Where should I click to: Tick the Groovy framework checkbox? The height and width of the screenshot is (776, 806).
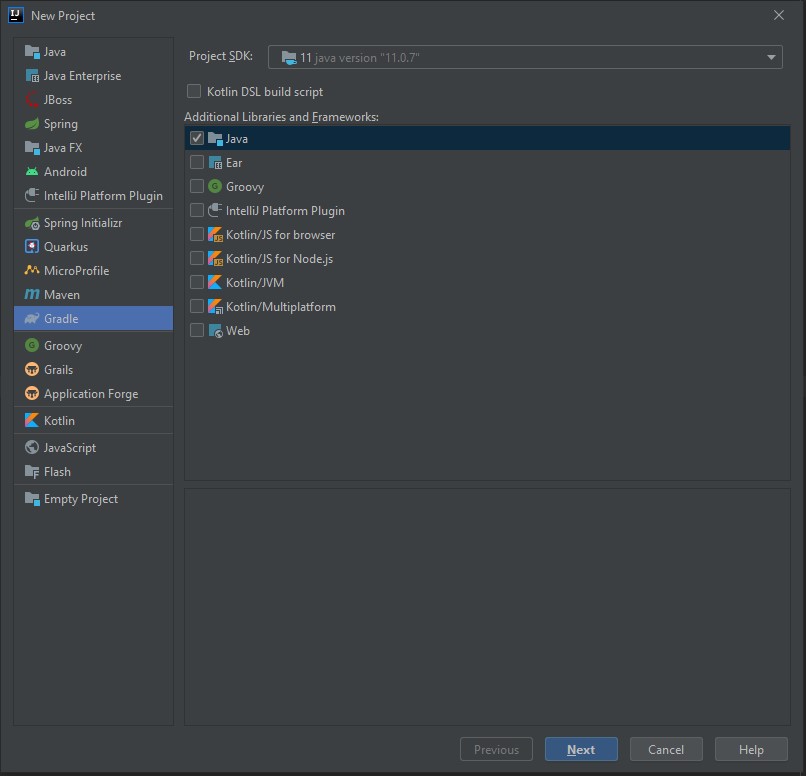(x=197, y=186)
